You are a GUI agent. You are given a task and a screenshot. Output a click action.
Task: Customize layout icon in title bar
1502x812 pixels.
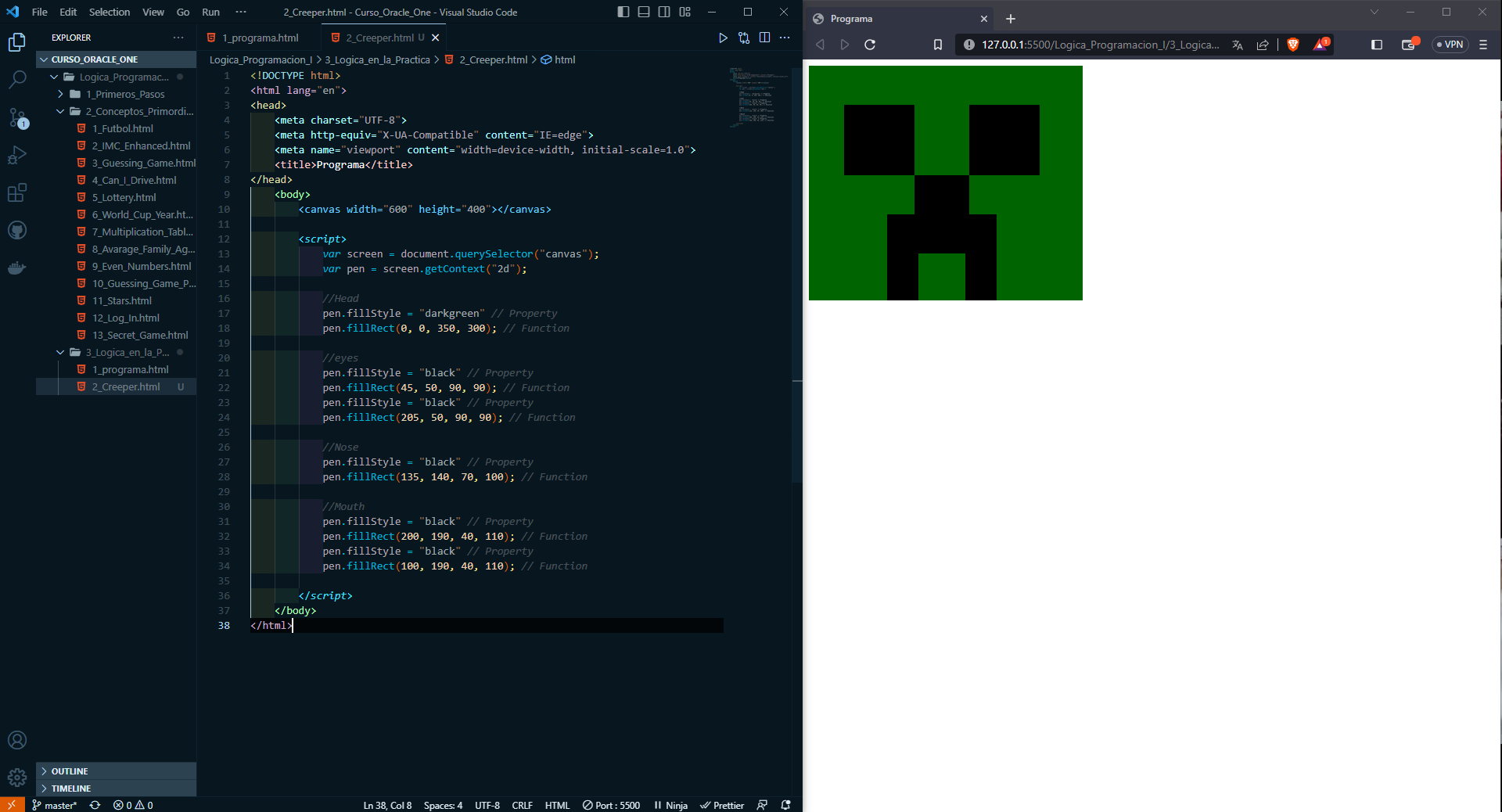click(685, 12)
